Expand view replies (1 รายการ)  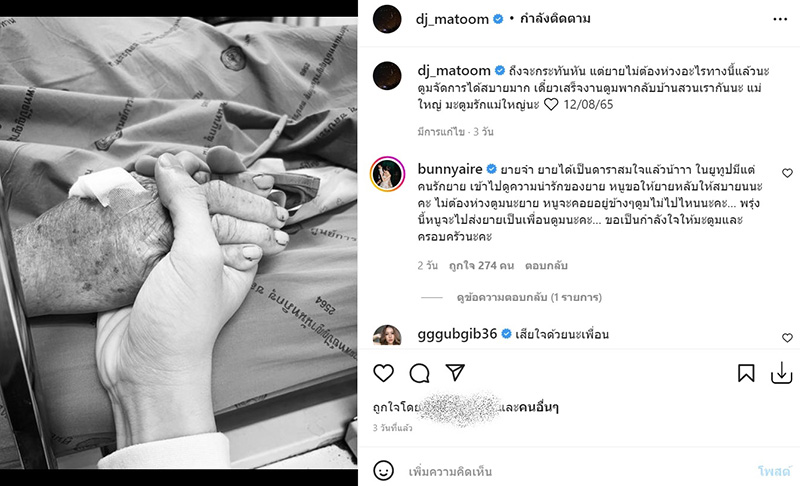(529, 297)
